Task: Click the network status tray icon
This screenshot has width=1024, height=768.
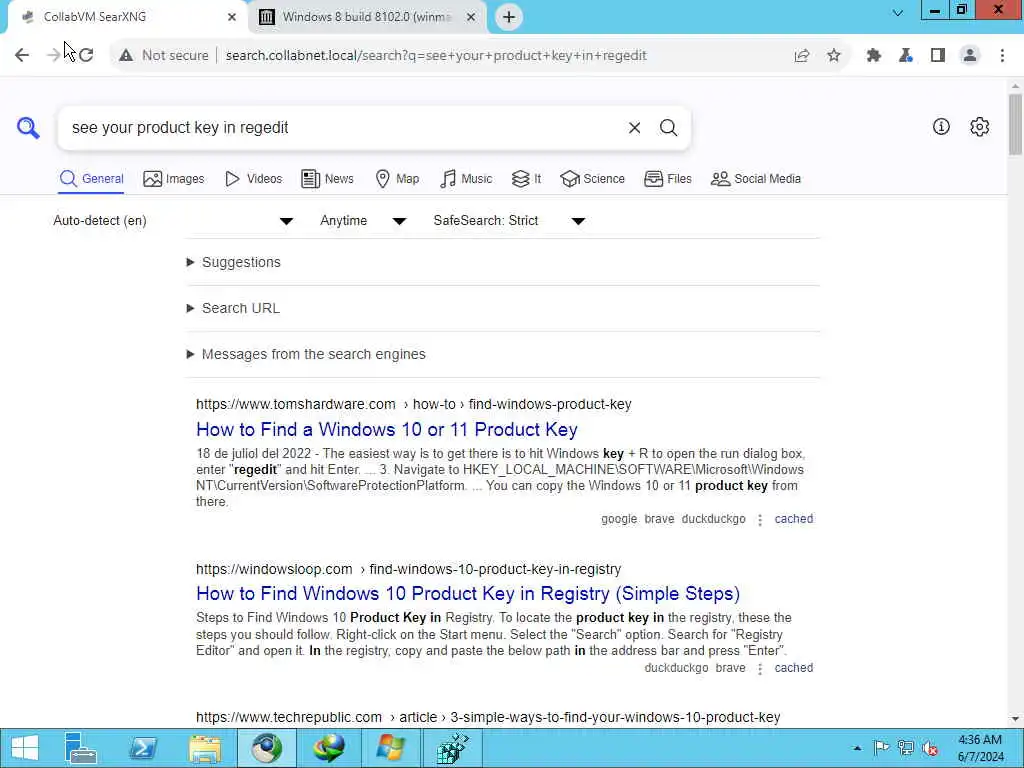Action: coord(906,748)
